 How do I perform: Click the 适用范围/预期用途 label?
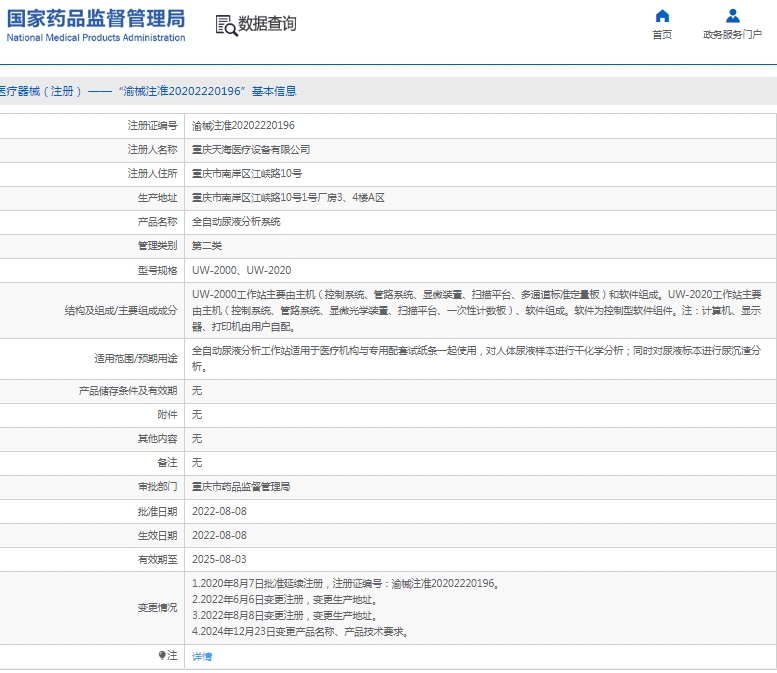[136, 359]
